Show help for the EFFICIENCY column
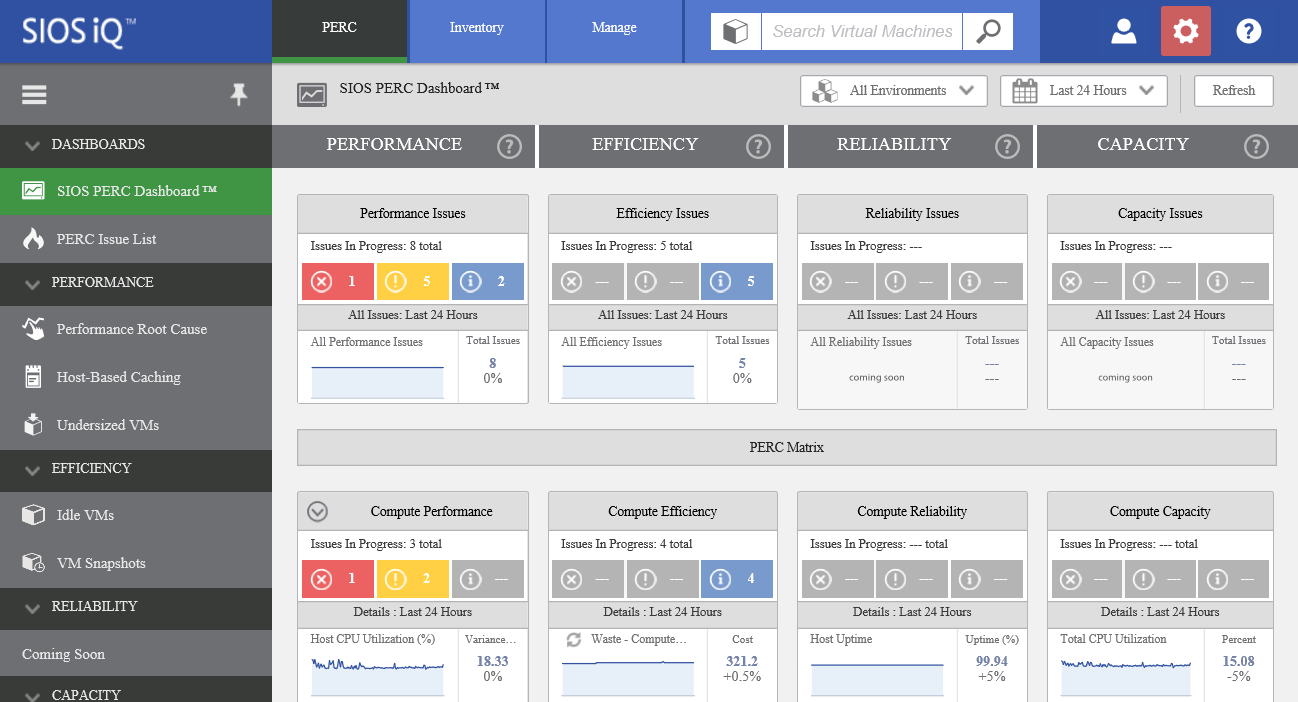This screenshot has height=702, width=1298. coord(759,146)
